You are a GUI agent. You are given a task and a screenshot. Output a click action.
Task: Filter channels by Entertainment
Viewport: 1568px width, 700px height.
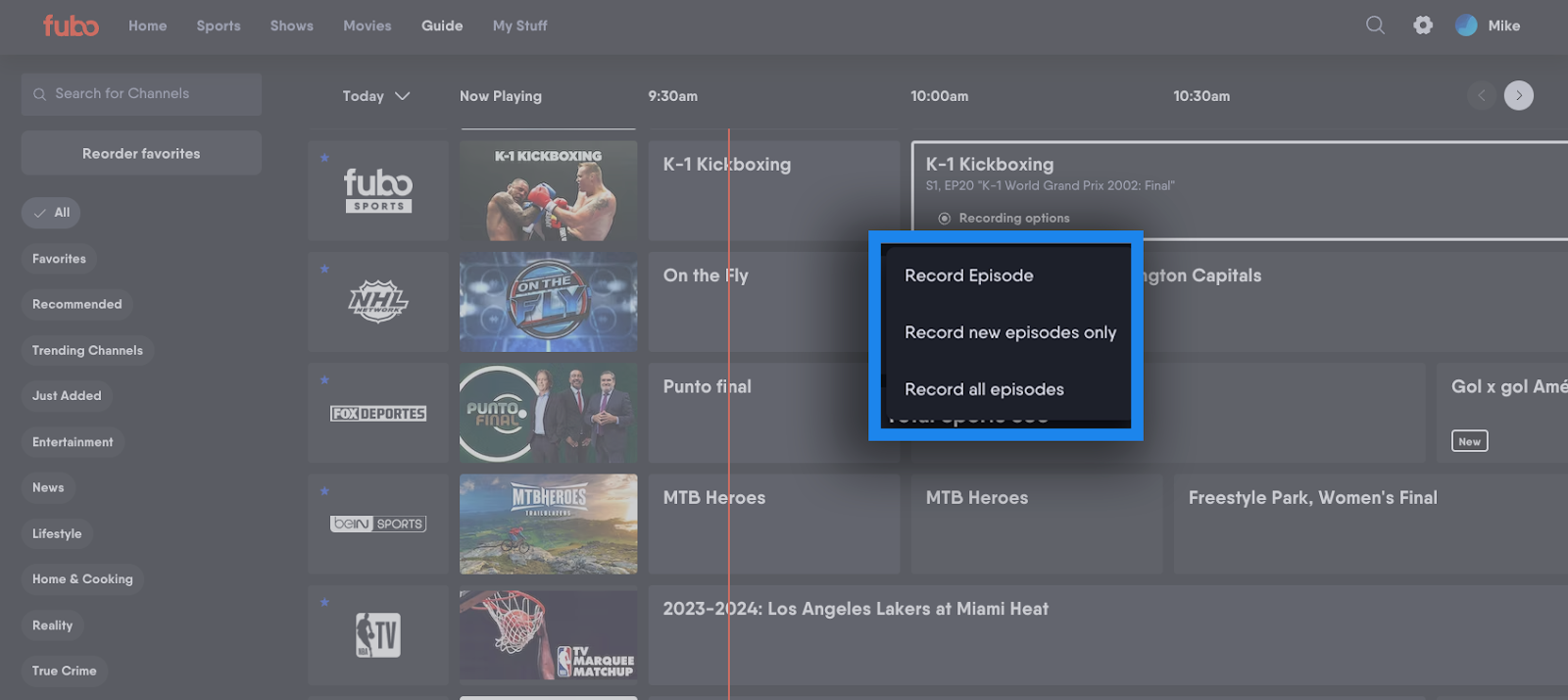coord(73,442)
